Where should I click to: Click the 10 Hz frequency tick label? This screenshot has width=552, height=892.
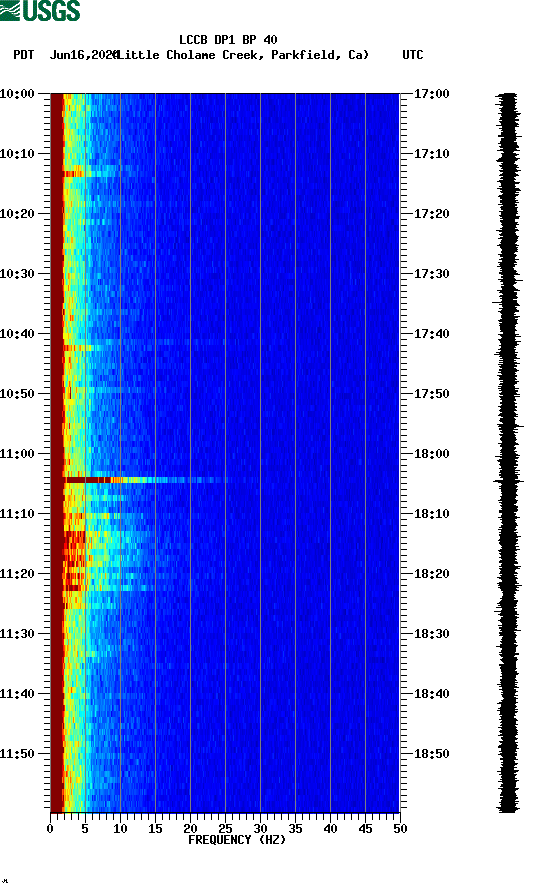pyautogui.click(x=120, y=829)
